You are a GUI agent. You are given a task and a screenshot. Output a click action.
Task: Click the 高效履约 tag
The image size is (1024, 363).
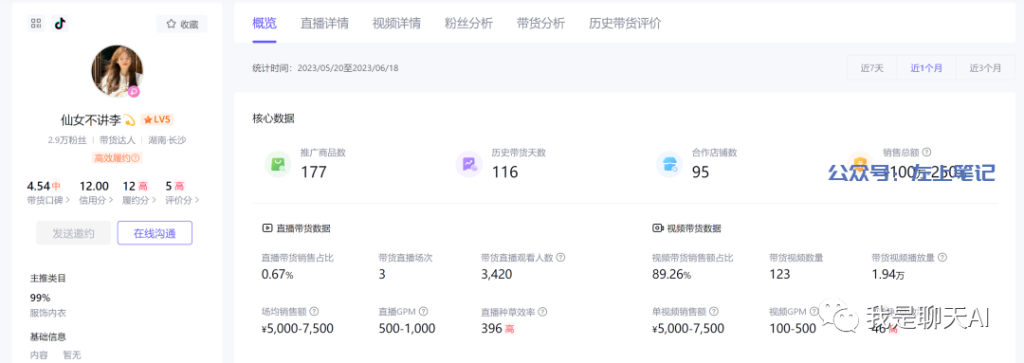[x=117, y=158]
